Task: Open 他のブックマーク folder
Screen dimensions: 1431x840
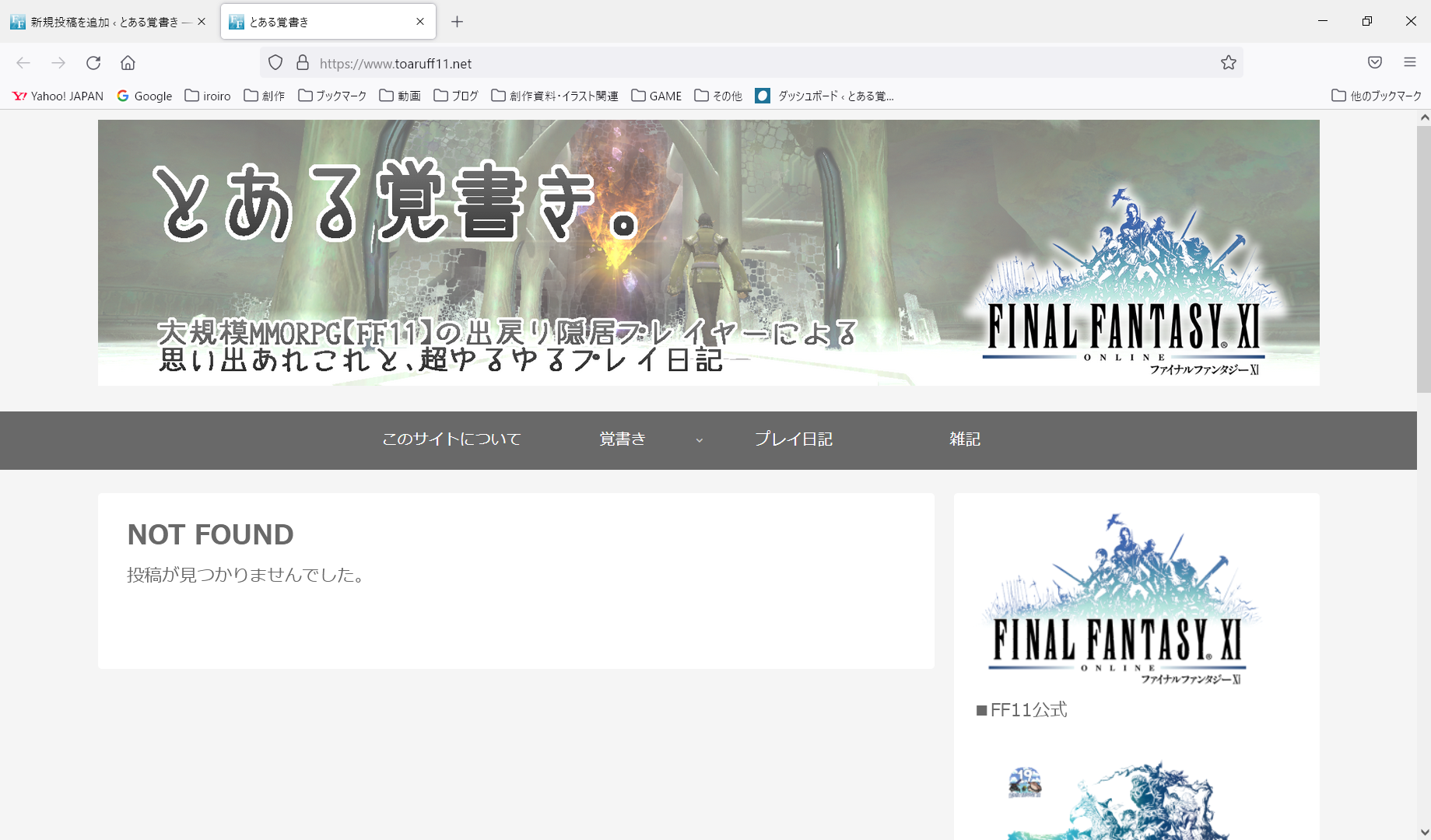Action: click(1377, 96)
